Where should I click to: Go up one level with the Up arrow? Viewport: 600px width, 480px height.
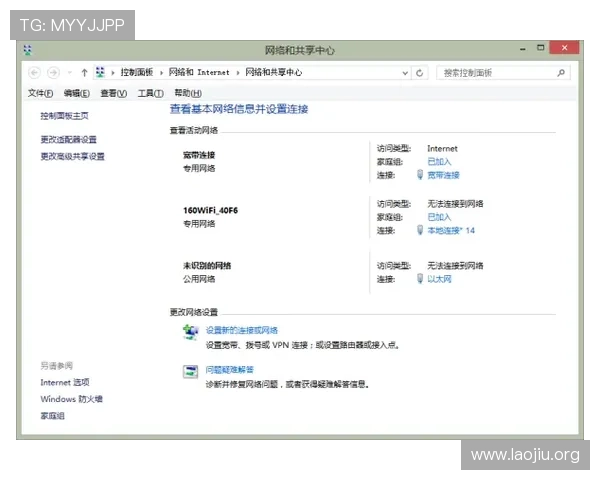[x=84, y=72]
